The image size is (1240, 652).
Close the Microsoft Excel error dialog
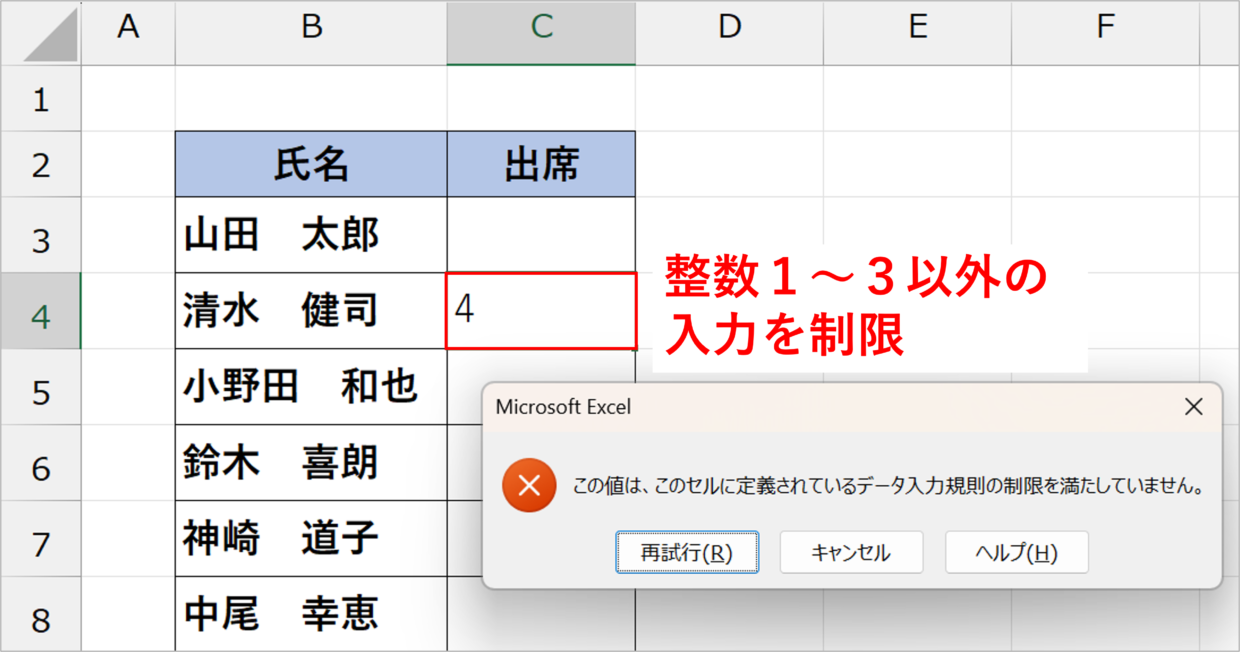(1193, 407)
